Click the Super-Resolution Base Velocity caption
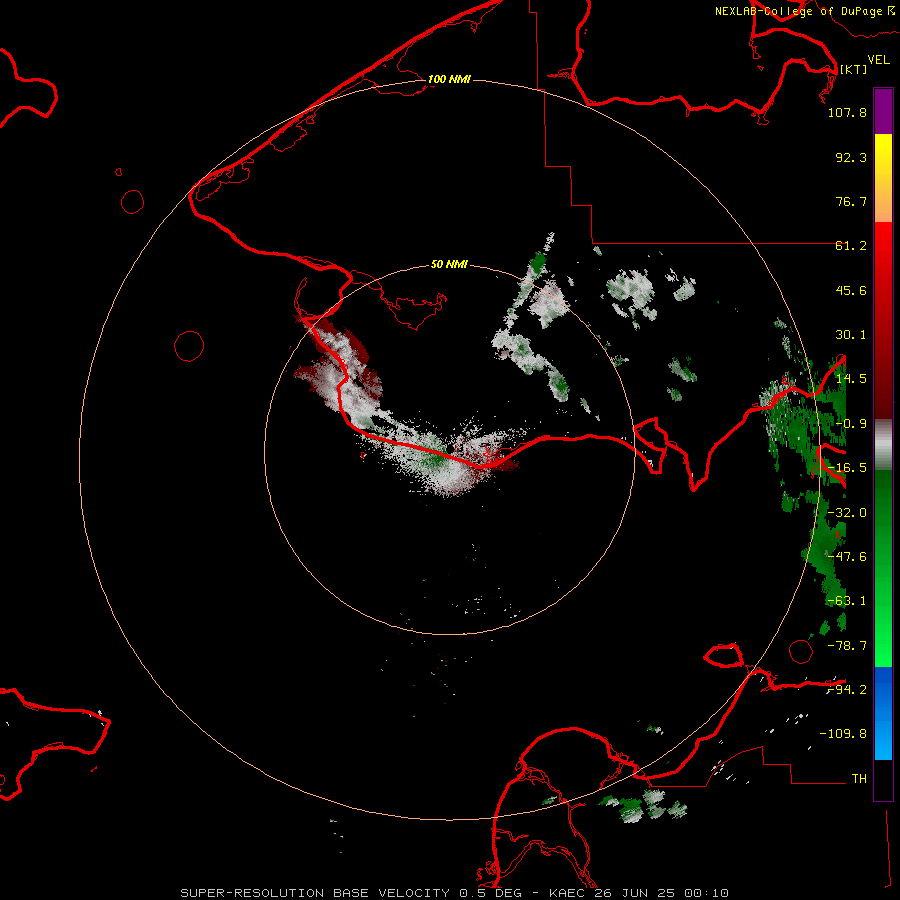This screenshot has width=900, height=900. pyautogui.click(x=455, y=893)
